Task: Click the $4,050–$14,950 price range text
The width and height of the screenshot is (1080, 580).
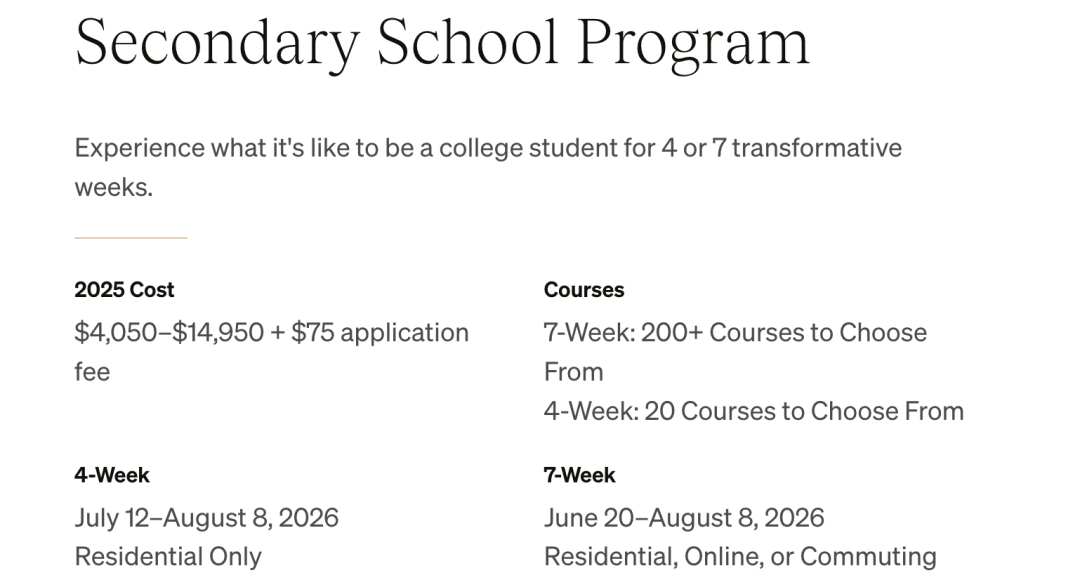Action: click(x=169, y=333)
